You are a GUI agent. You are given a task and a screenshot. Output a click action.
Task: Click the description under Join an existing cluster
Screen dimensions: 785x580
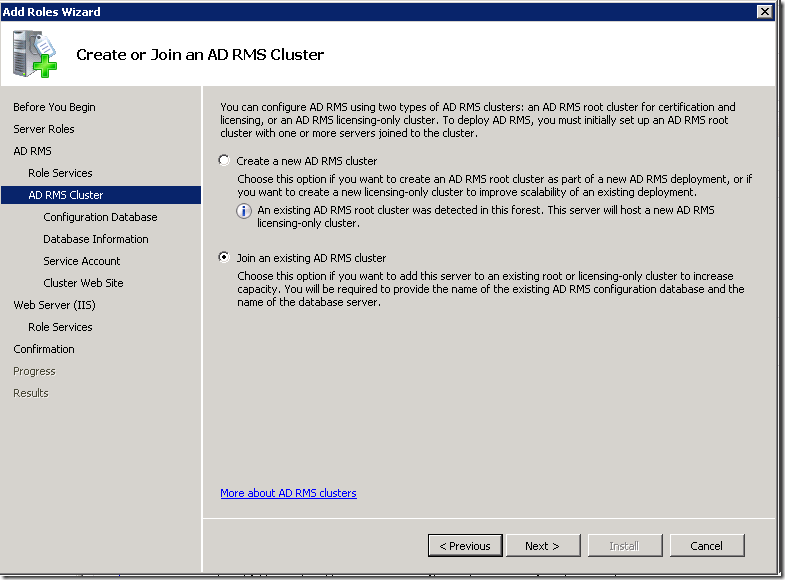click(x=491, y=289)
